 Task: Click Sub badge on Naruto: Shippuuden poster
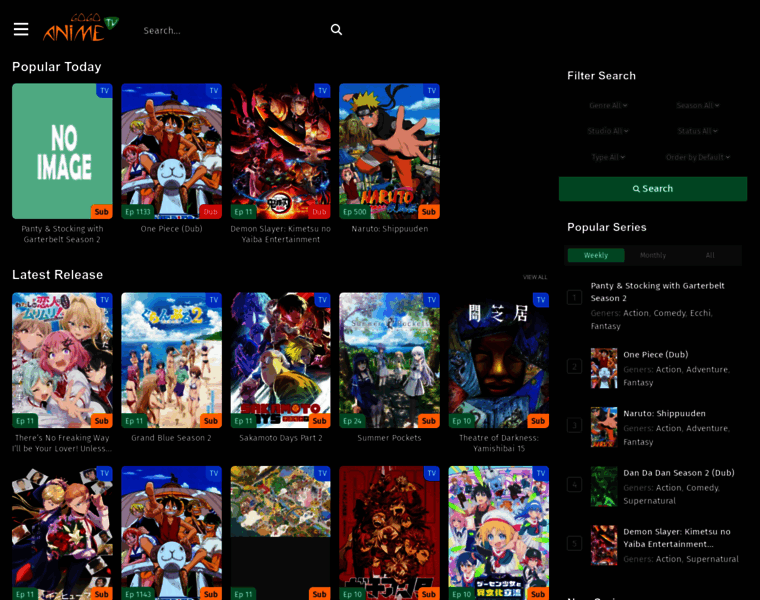click(x=428, y=212)
